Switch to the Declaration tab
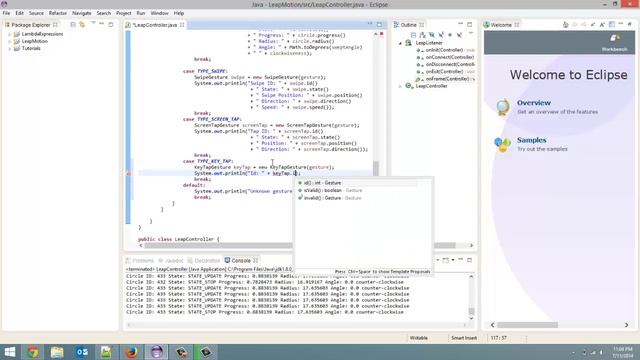This screenshot has height=360, width=640. [204, 260]
